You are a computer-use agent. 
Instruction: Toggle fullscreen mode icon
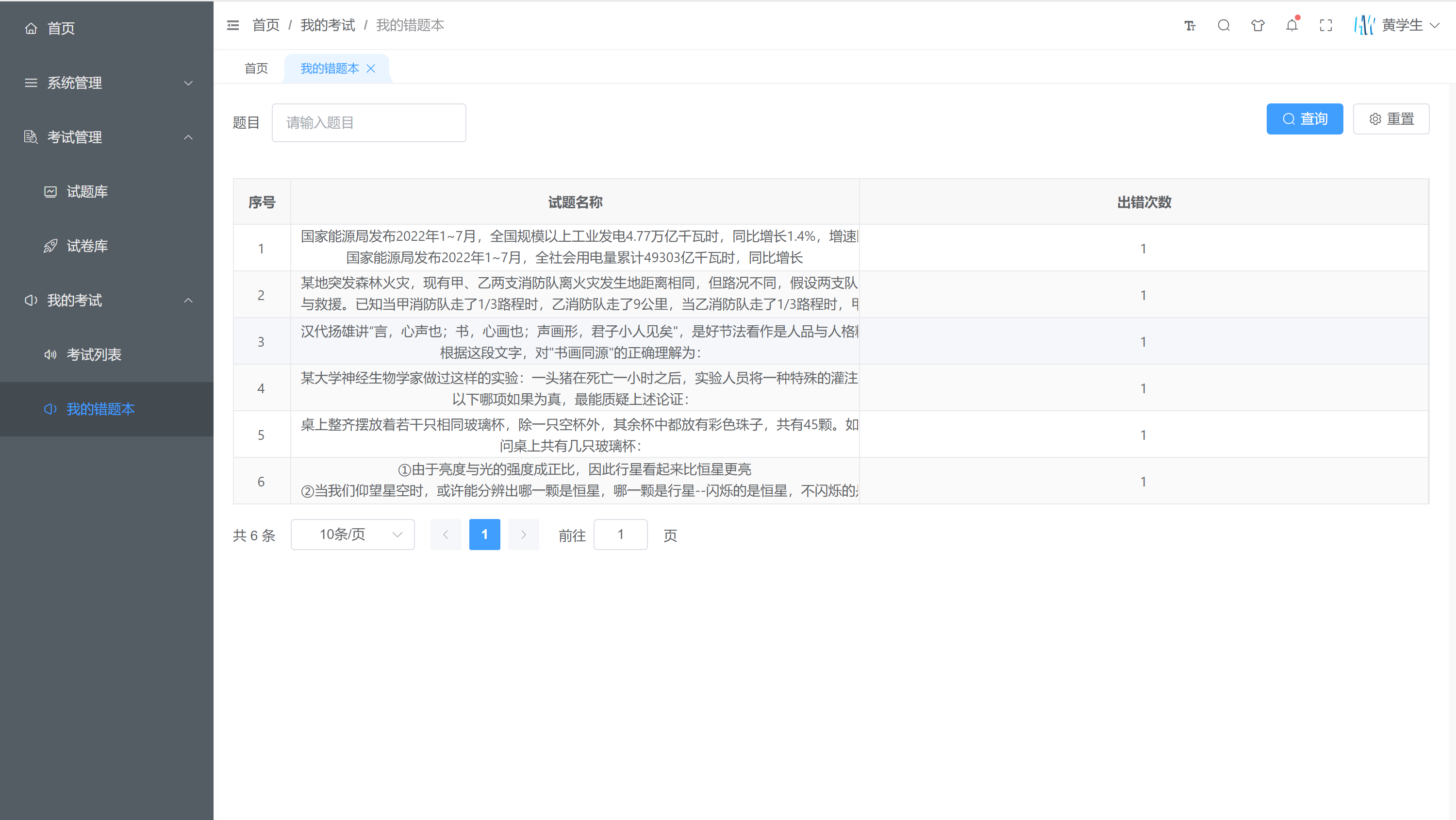[1326, 25]
